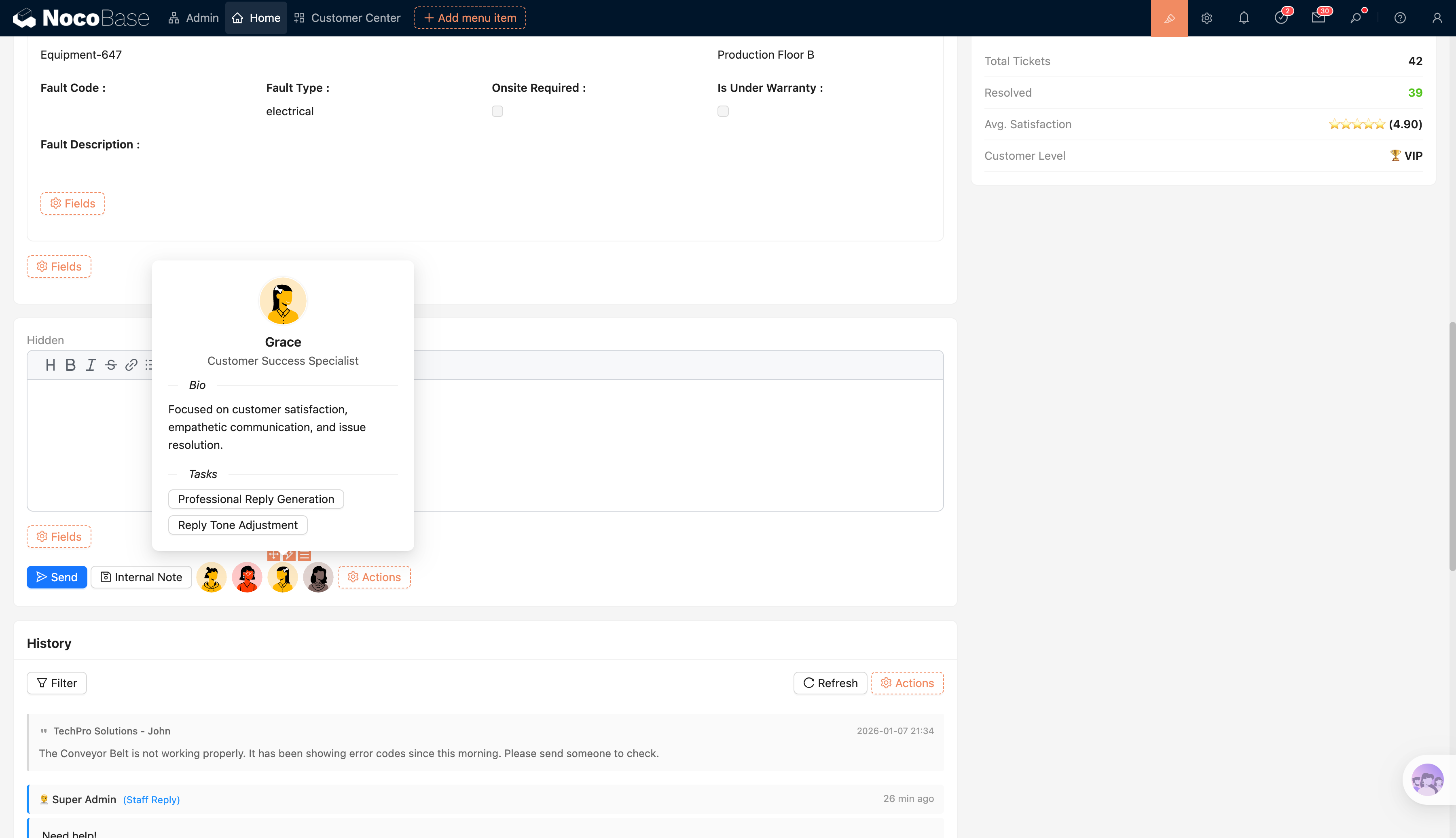
Task: Open the help question mark icon
Action: (1400, 18)
